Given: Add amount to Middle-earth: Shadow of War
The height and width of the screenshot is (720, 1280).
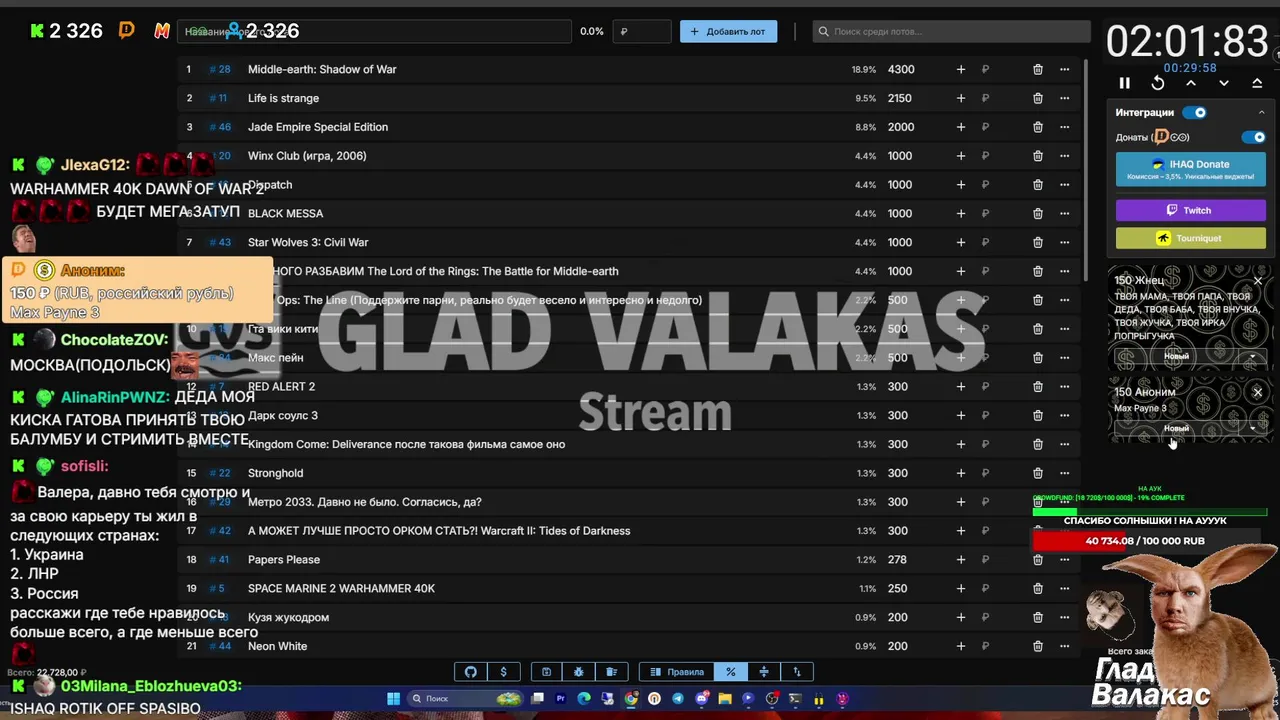Looking at the screenshot, I should 961,69.
